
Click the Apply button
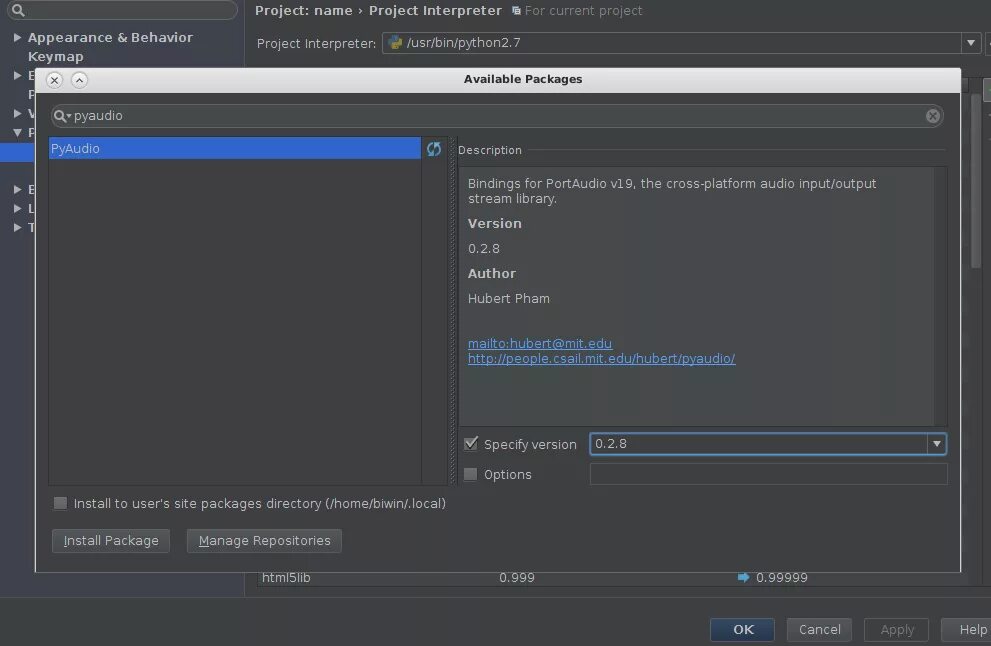pos(896,630)
